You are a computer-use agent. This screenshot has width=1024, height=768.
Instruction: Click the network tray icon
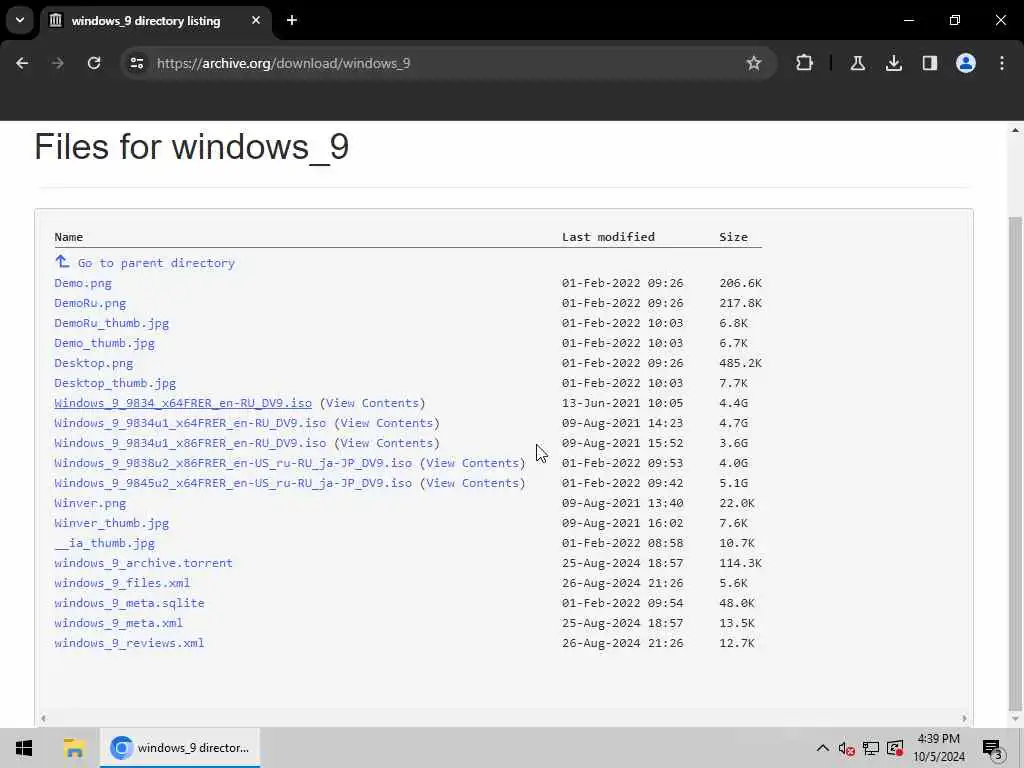click(871, 748)
